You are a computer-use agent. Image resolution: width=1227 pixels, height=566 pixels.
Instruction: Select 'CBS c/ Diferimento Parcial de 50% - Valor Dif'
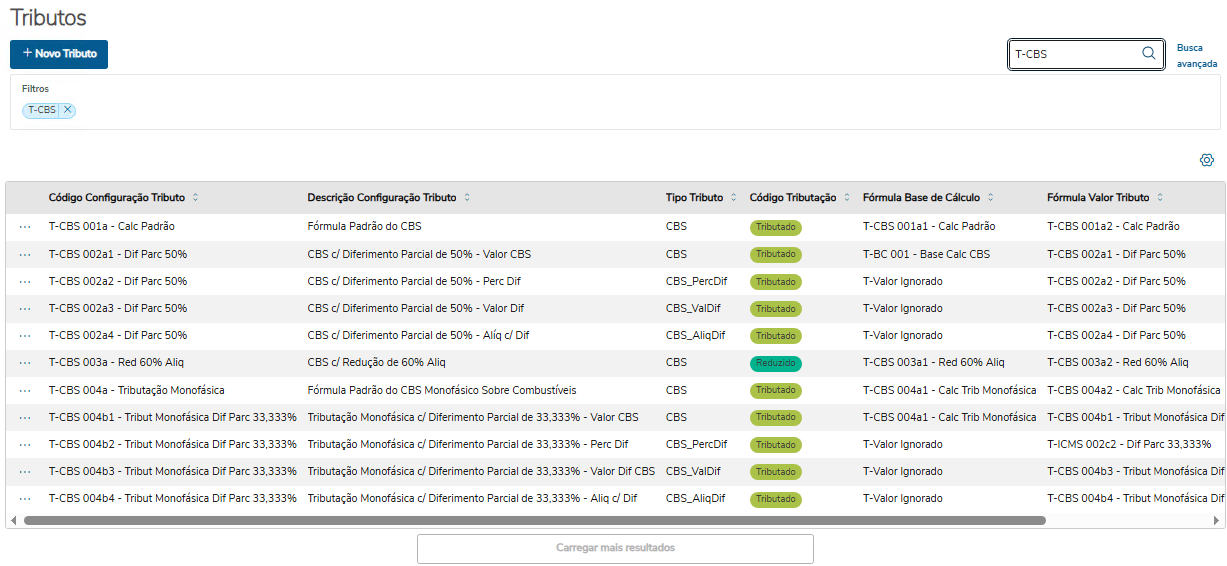415,308
